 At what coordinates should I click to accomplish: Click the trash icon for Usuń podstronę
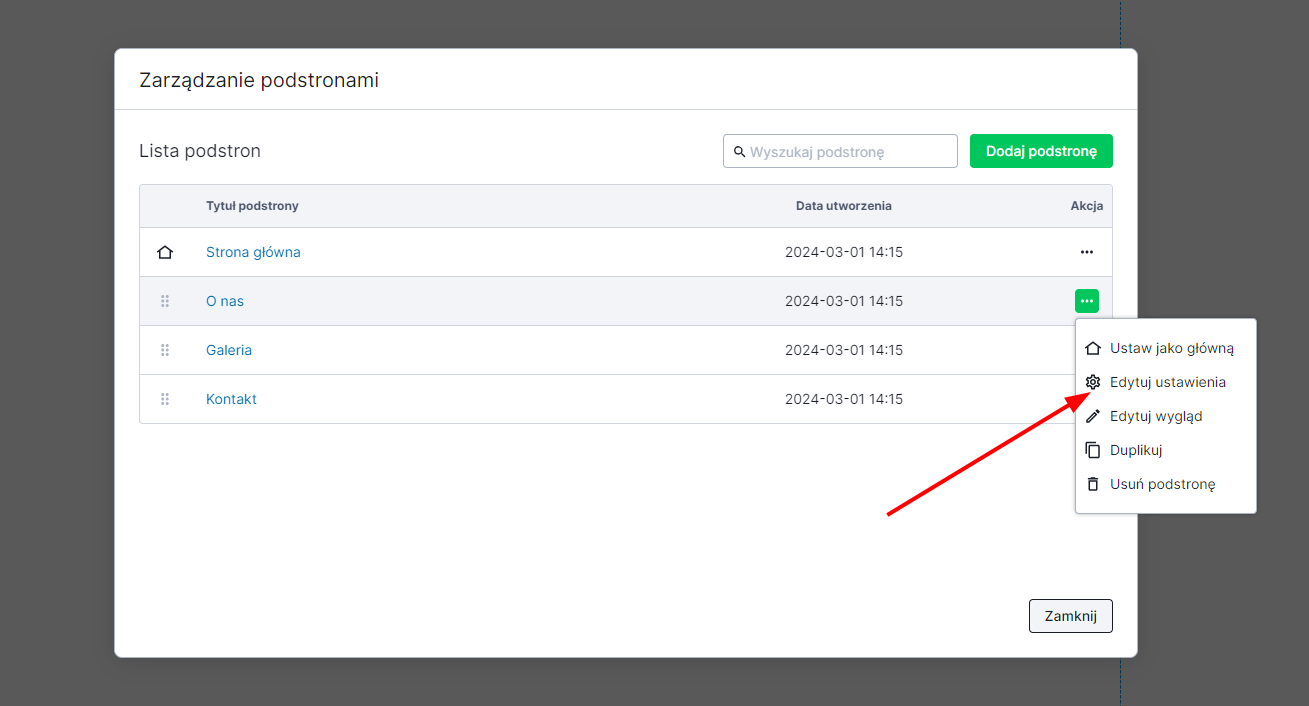(1093, 484)
